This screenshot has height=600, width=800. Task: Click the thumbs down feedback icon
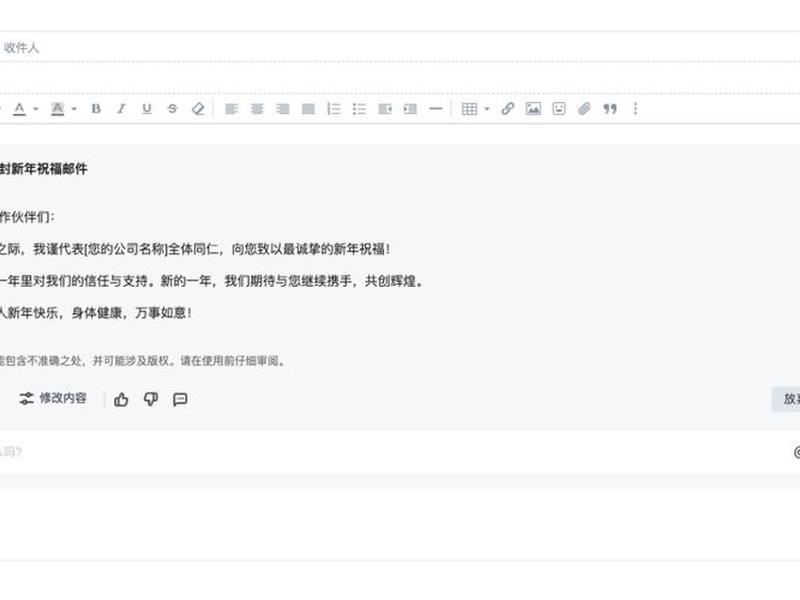pos(151,399)
